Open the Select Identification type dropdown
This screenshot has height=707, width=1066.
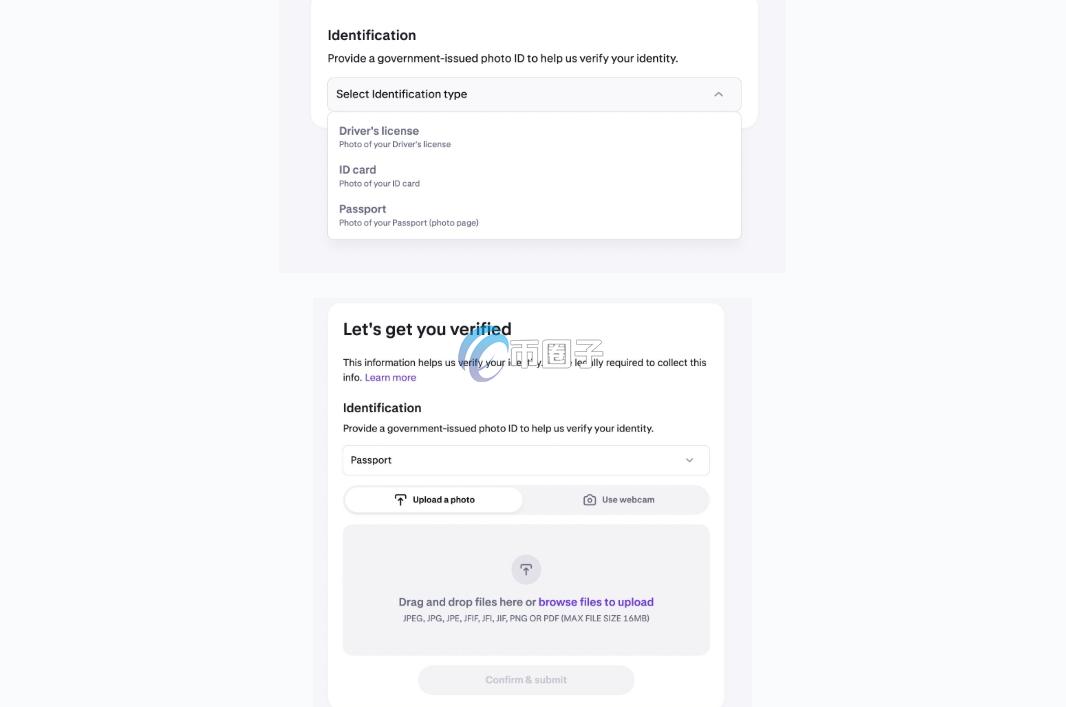click(534, 94)
